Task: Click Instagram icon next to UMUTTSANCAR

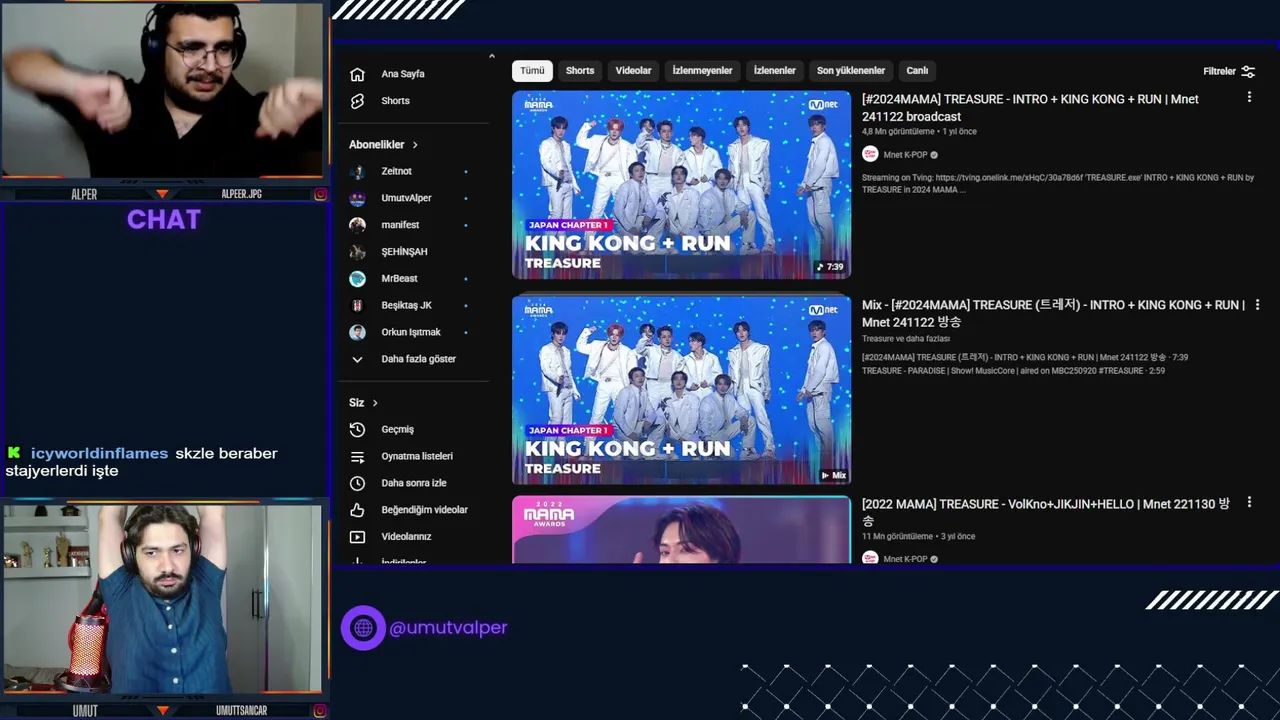Action: click(320, 710)
